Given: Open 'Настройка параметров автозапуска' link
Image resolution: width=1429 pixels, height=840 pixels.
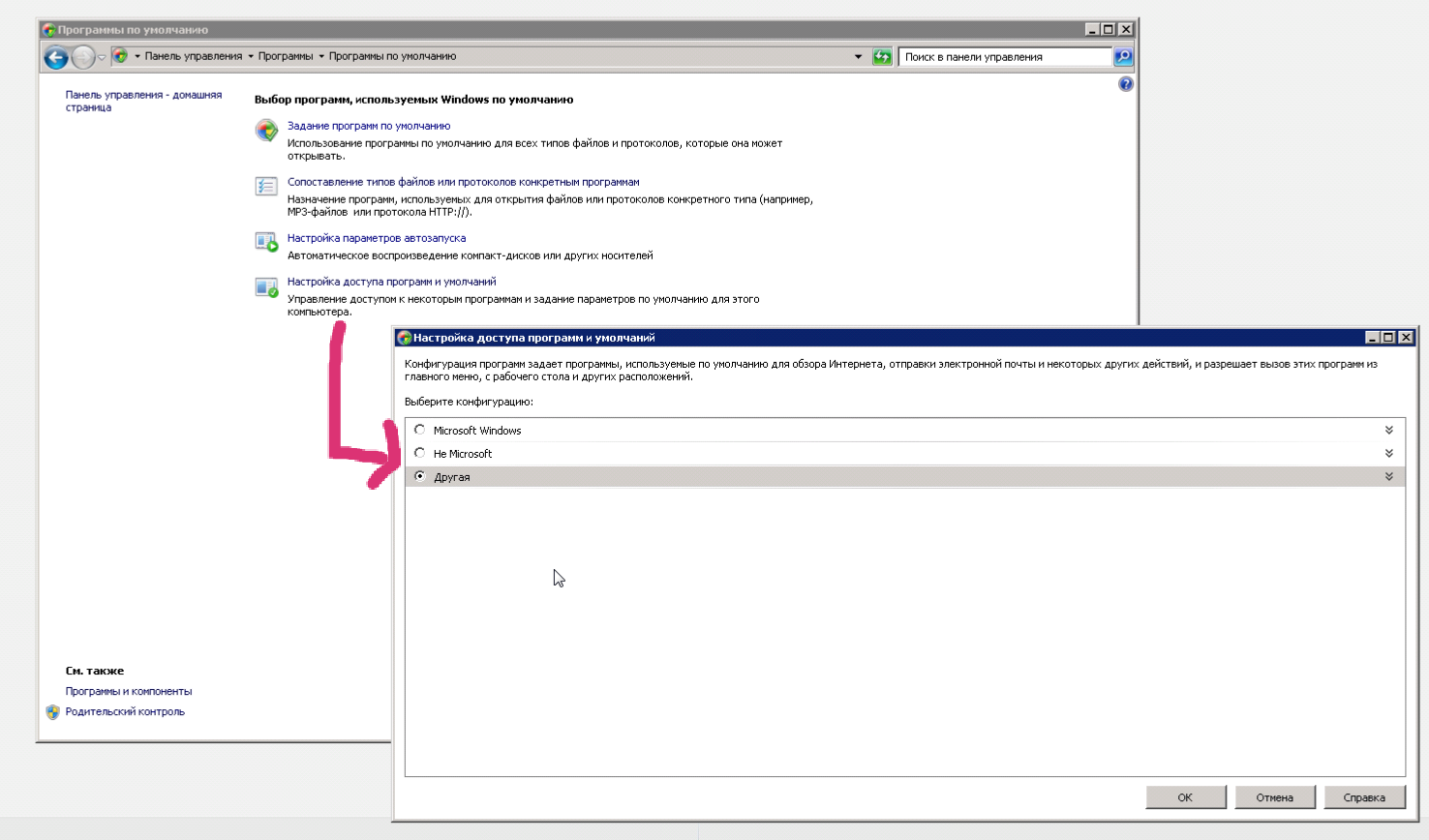Looking at the screenshot, I should (377, 238).
